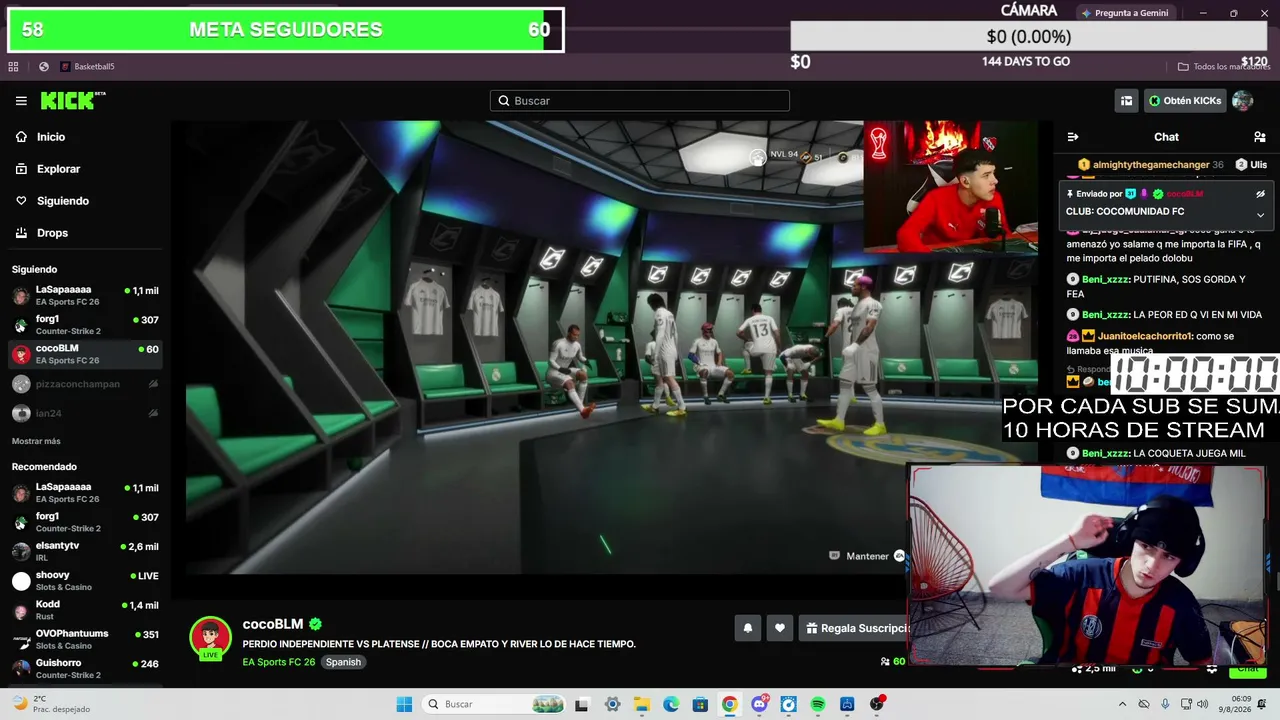The width and height of the screenshot is (1280, 720).
Task: Expand the pinned CLUB: COCOMUNIDAD FC message
Action: point(1260,215)
